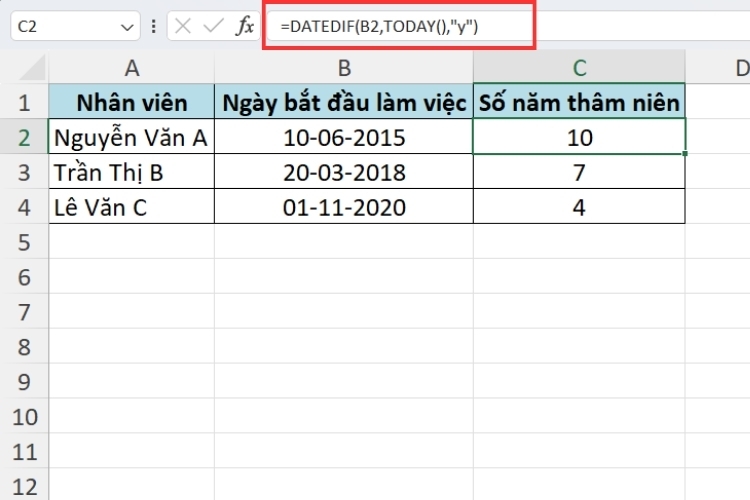Viewport: 750px width, 500px height.
Task: Click the fill handle of cell C2
Action: pyautogui.click(x=685, y=154)
